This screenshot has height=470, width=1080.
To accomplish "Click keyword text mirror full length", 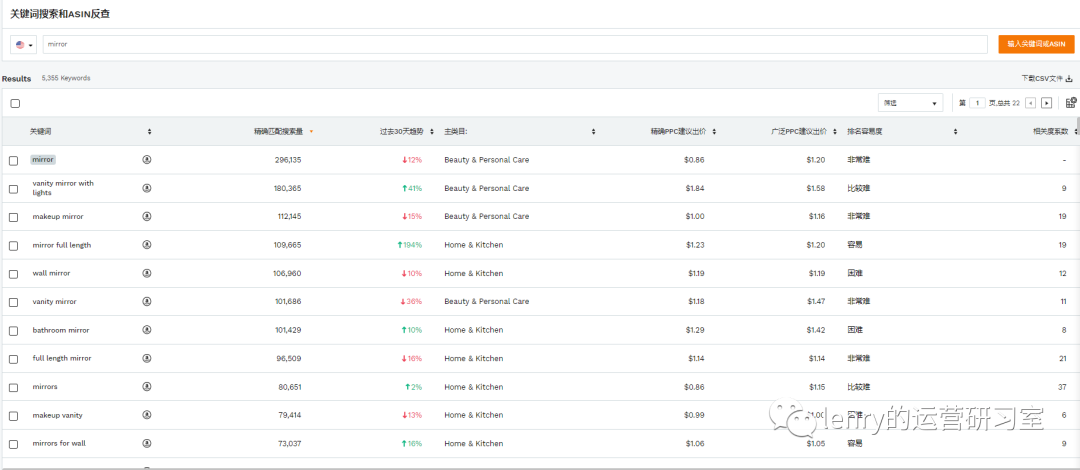I will (x=61, y=245).
